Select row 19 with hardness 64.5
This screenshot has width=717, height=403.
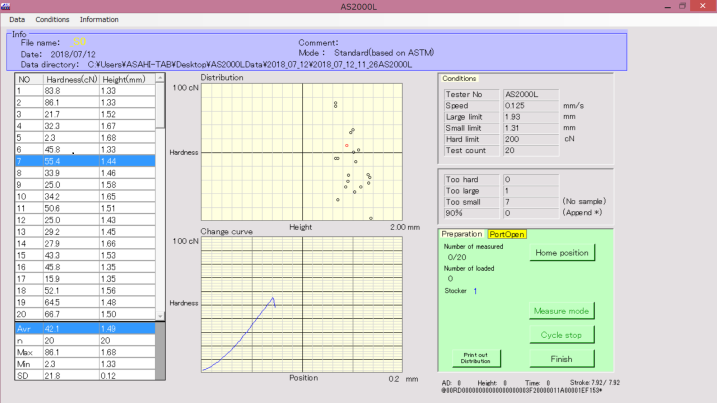coord(85,302)
